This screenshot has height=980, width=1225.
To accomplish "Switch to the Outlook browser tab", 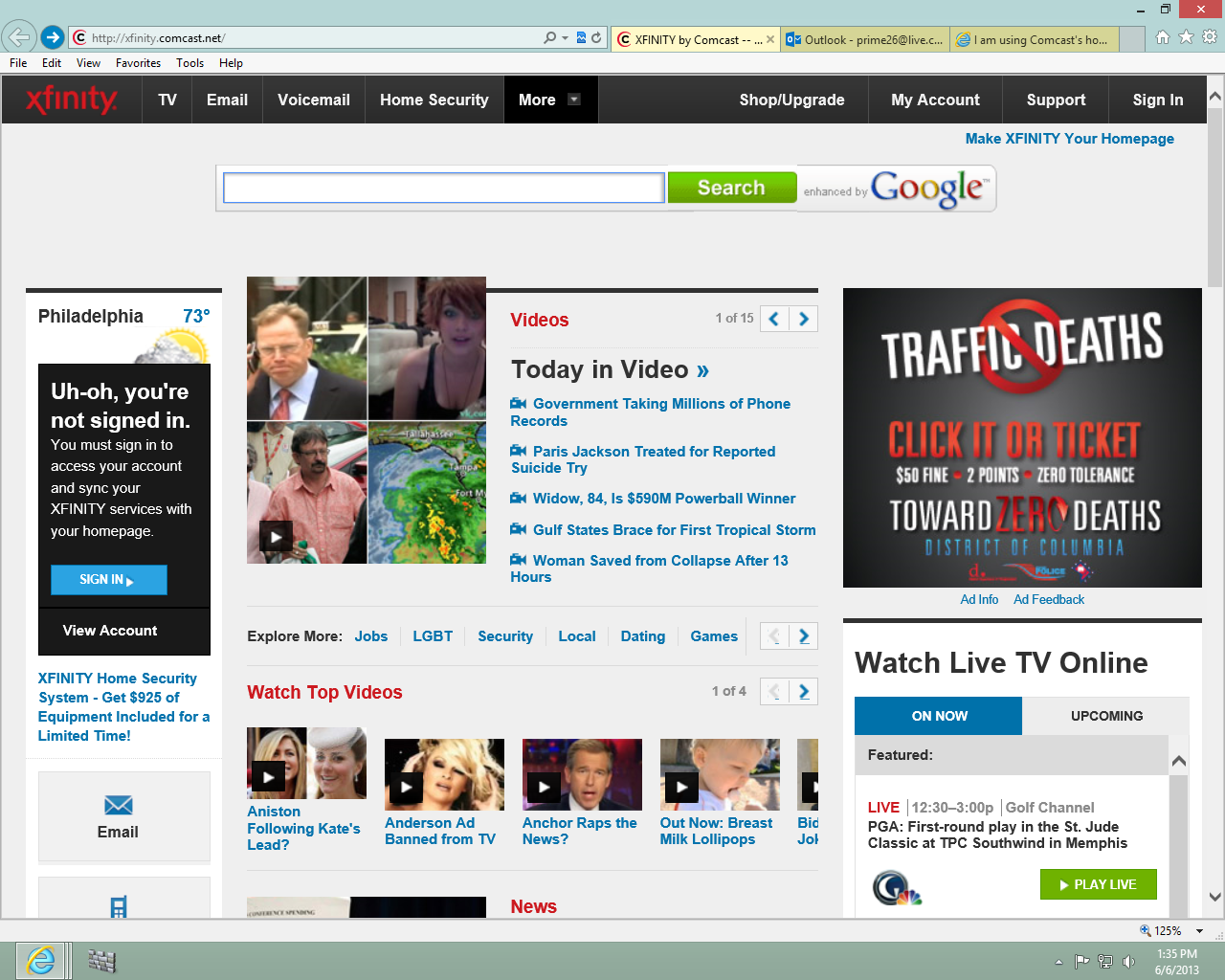I will point(865,39).
